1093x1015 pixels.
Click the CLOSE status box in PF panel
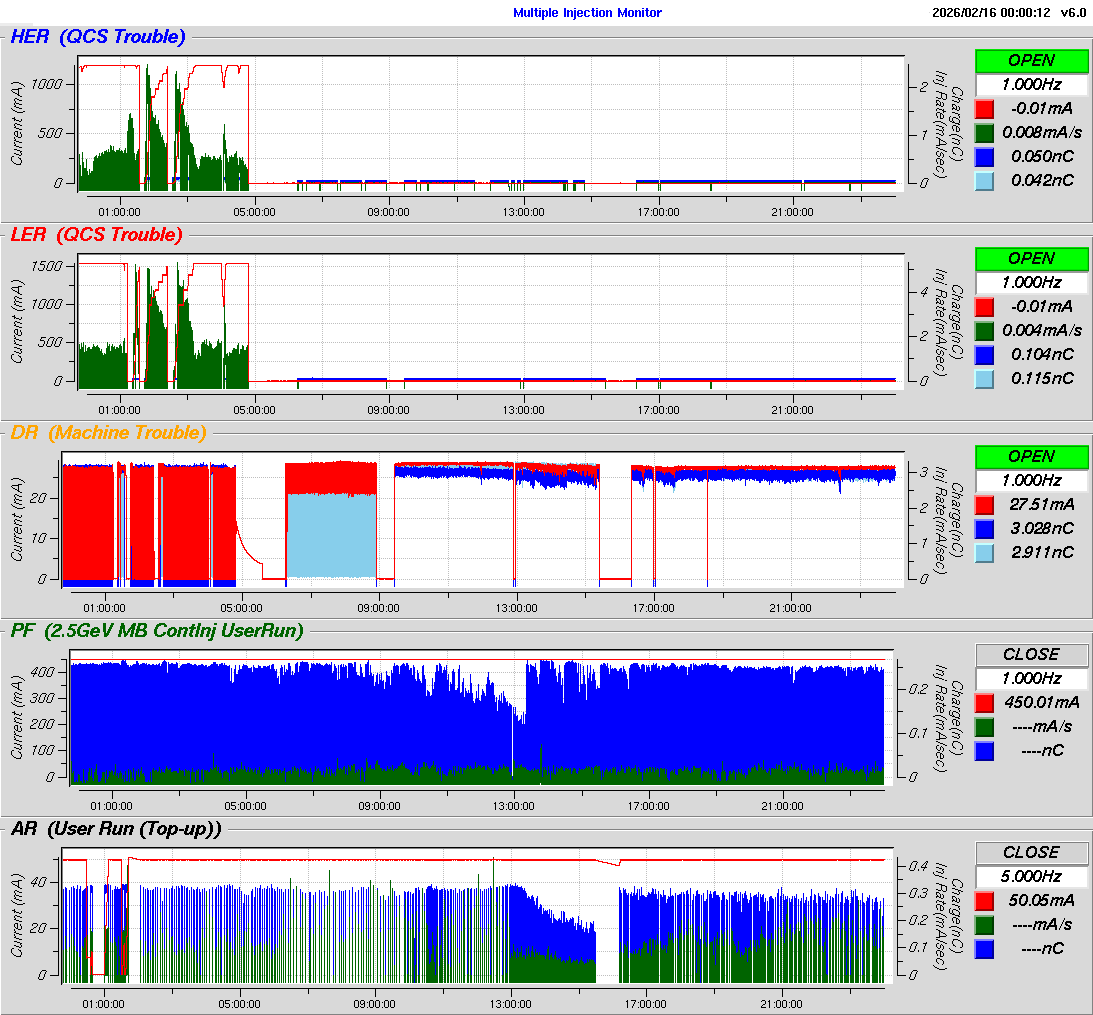click(x=1031, y=655)
